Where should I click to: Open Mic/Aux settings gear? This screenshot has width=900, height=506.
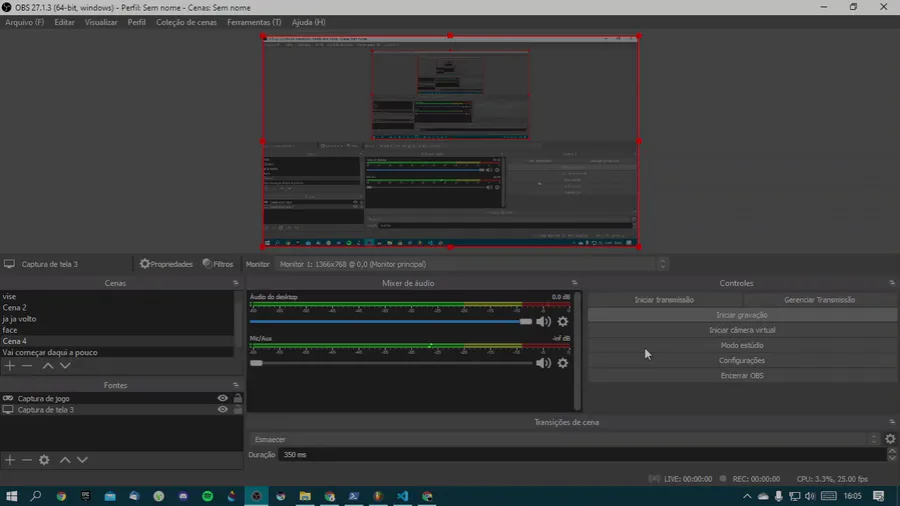[563, 363]
